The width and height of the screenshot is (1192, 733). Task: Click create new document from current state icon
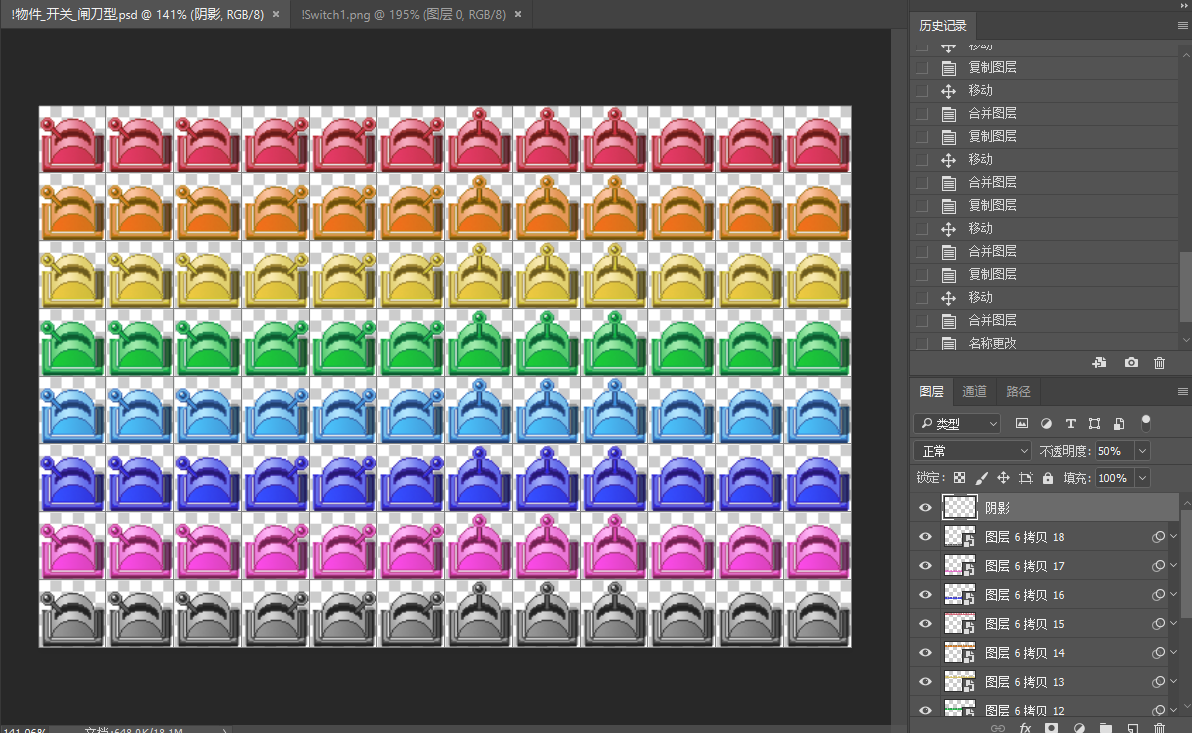1099,363
